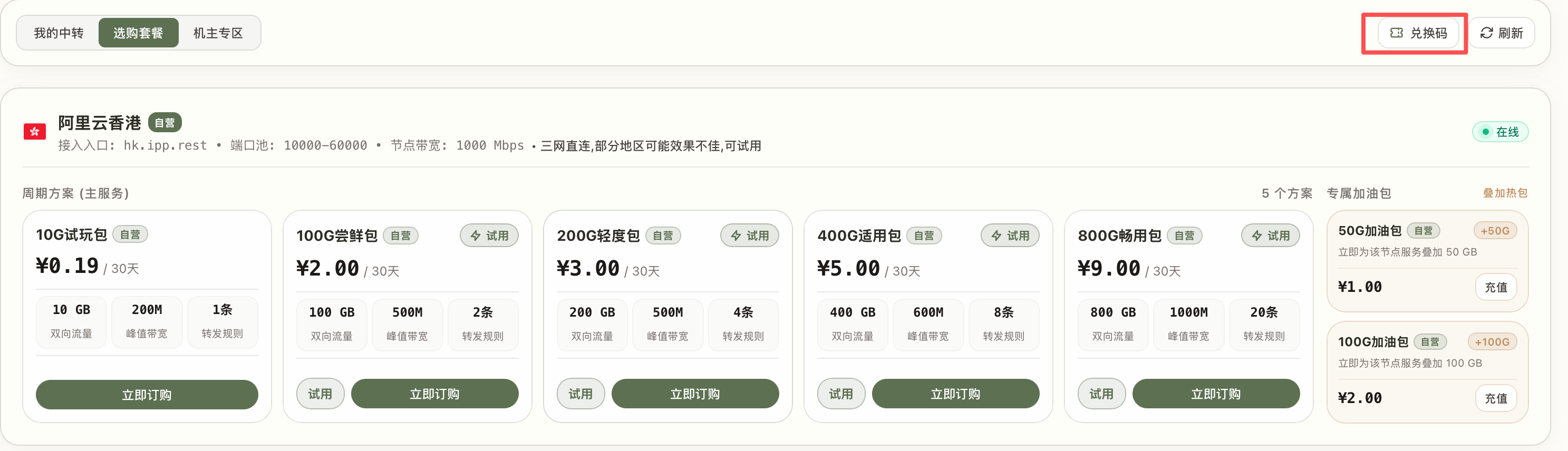Click the 在线 online status badge
Viewport: 1568px width, 451px height.
1500,132
